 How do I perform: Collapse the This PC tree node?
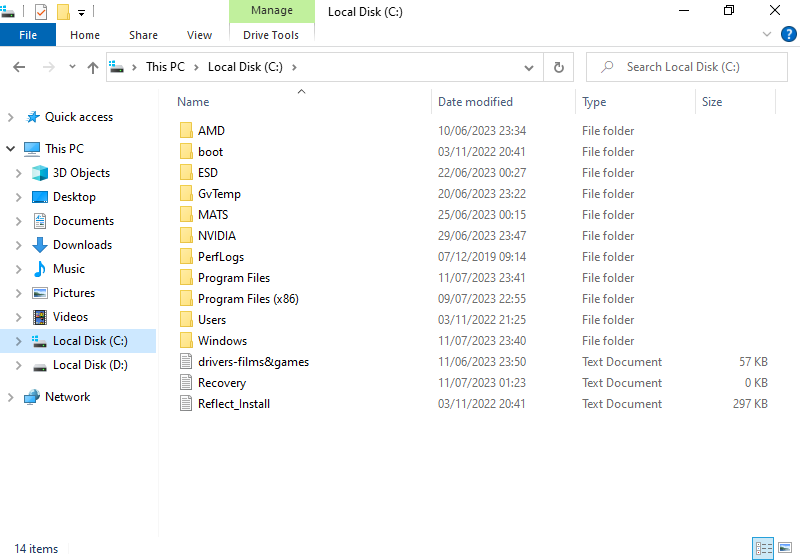(11, 149)
